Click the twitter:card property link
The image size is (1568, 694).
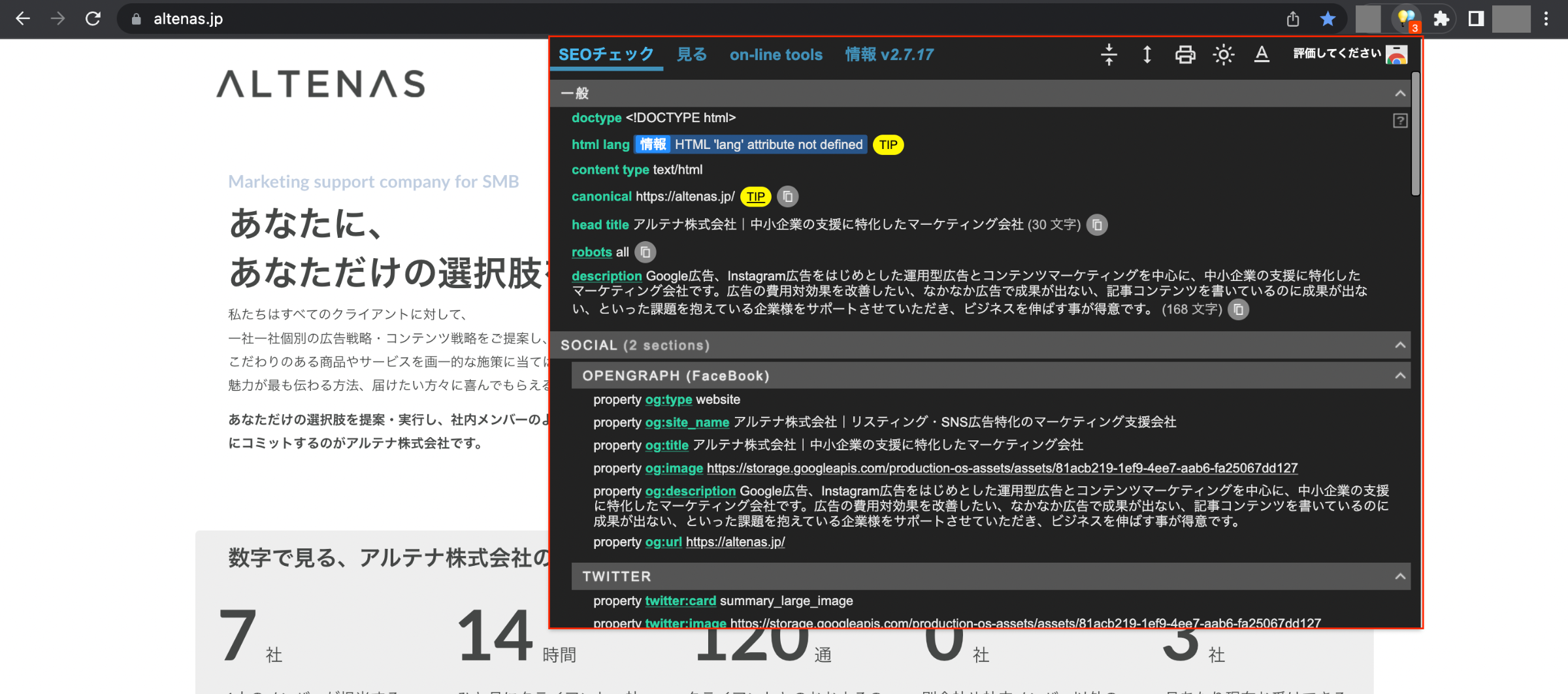coord(680,601)
